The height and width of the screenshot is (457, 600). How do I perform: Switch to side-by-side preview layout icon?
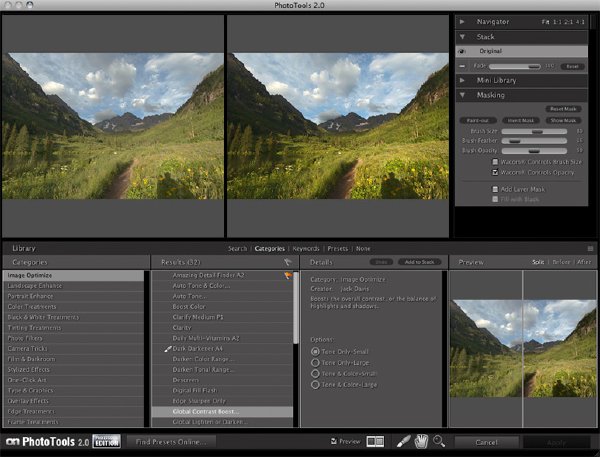pyautogui.click(x=375, y=442)
